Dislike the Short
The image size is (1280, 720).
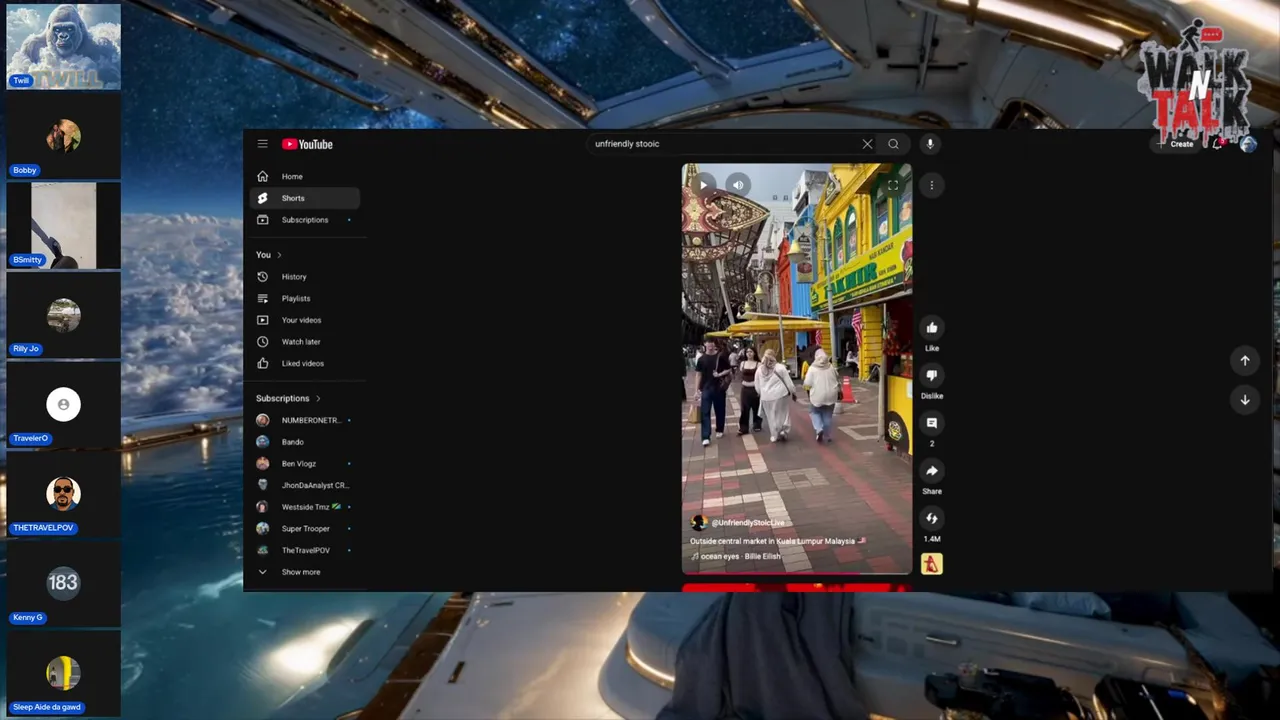coord(932,375)
